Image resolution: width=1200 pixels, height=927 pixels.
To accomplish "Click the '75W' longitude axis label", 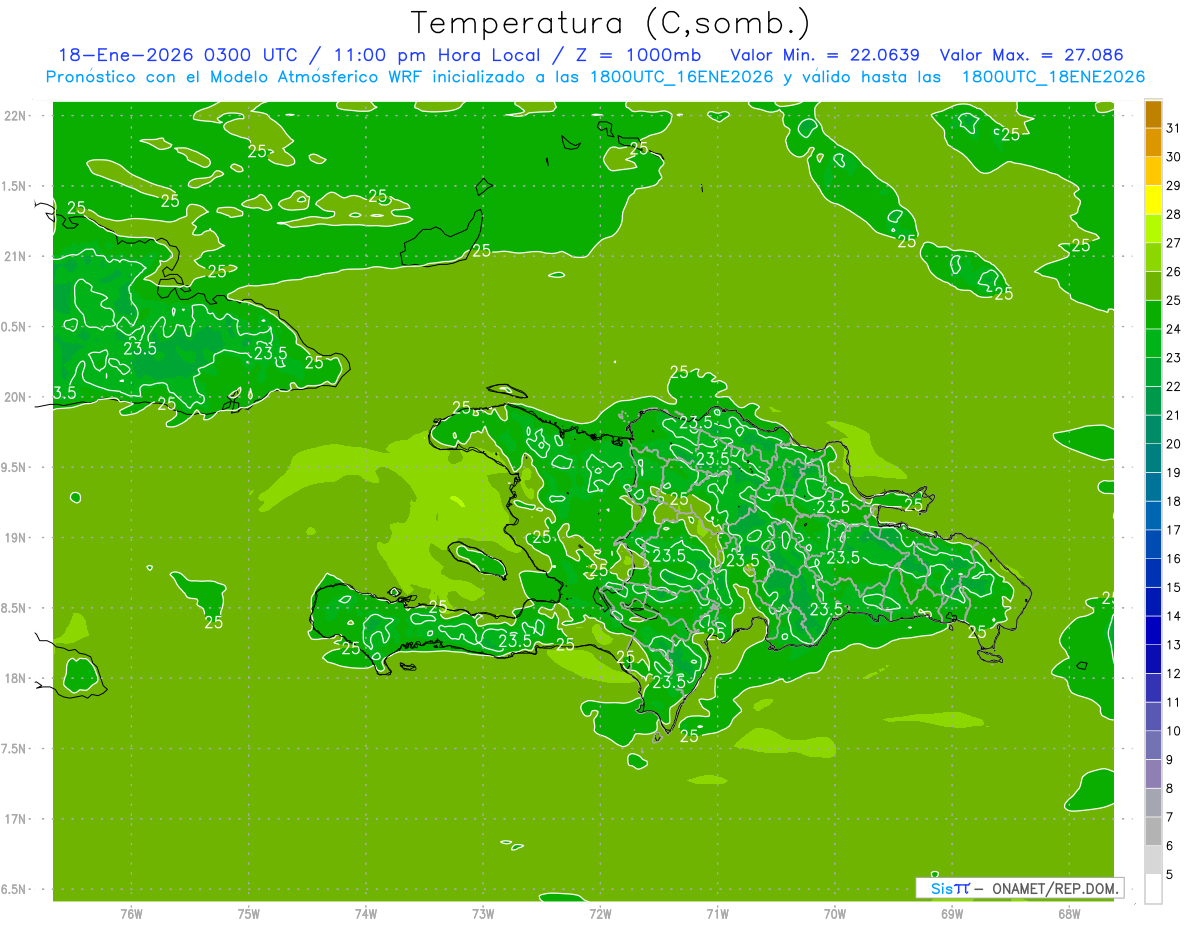I will tap(249, 914).
